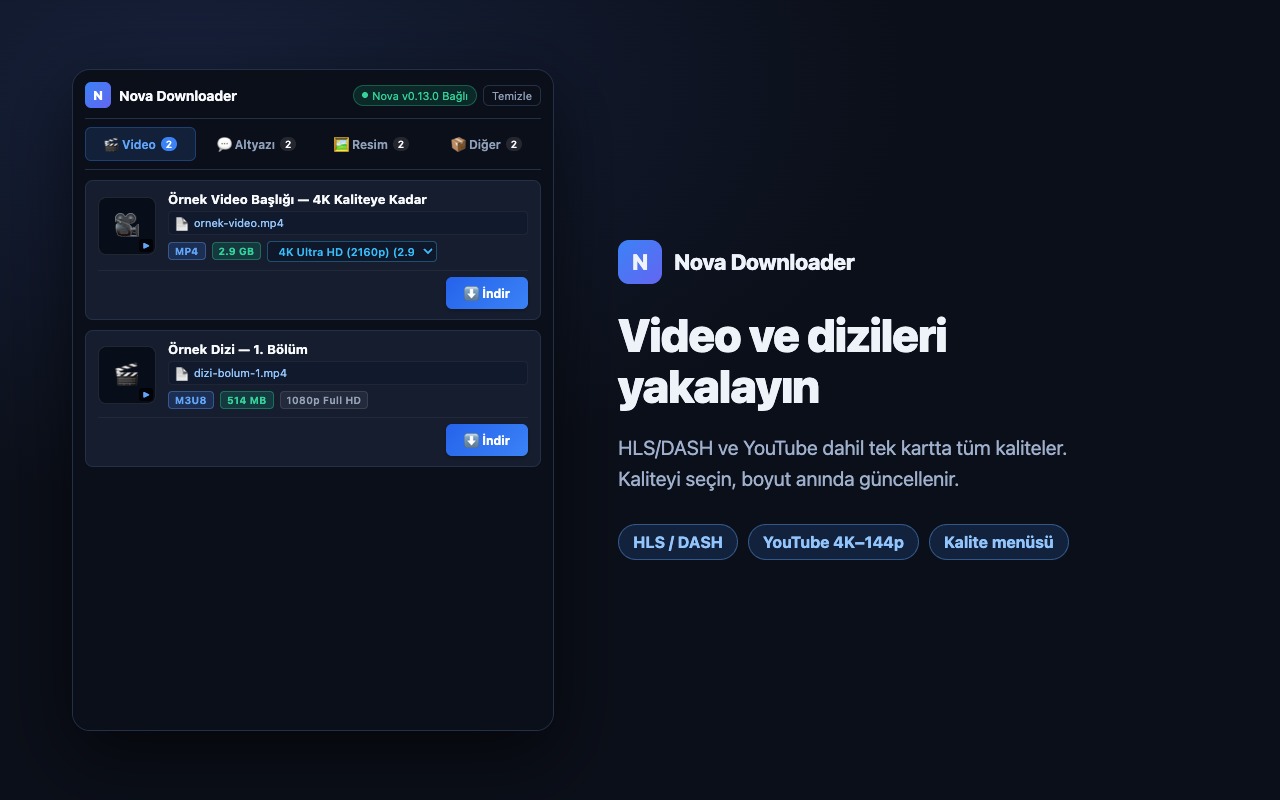Open the Diğer tab
The image size is (1280, 800).
[x=486, y=144]
